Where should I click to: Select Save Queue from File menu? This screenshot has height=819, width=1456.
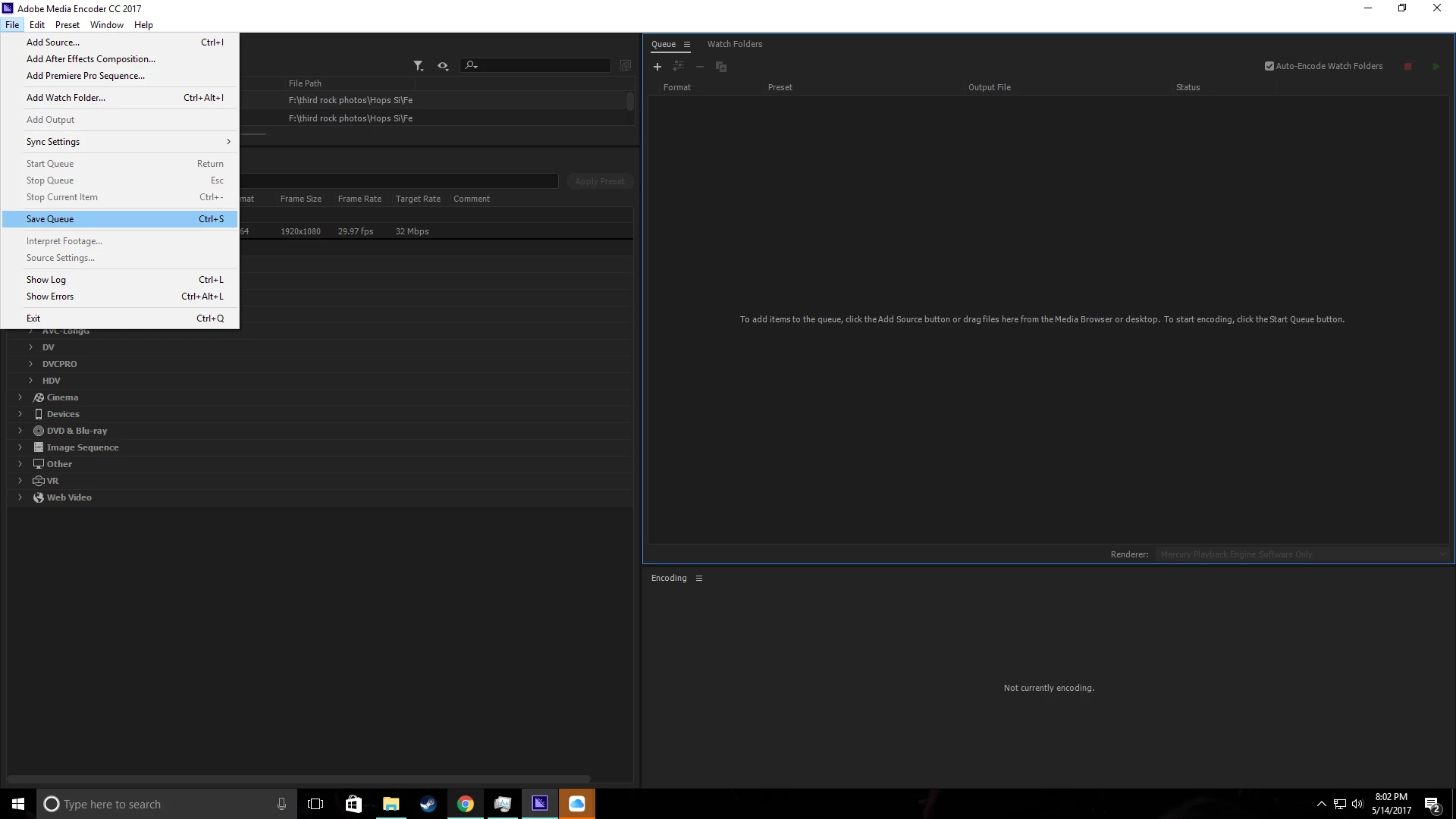(x=50, y=219)
